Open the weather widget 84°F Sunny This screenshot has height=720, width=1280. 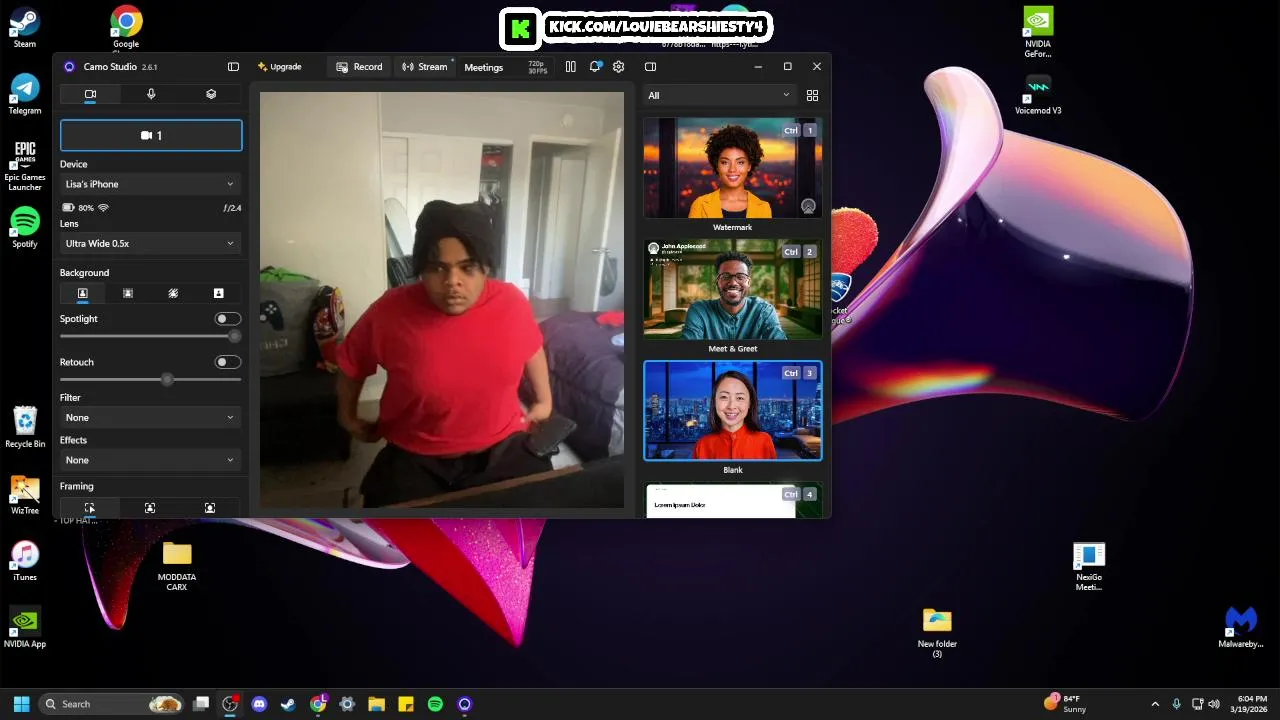(1066, 704)
